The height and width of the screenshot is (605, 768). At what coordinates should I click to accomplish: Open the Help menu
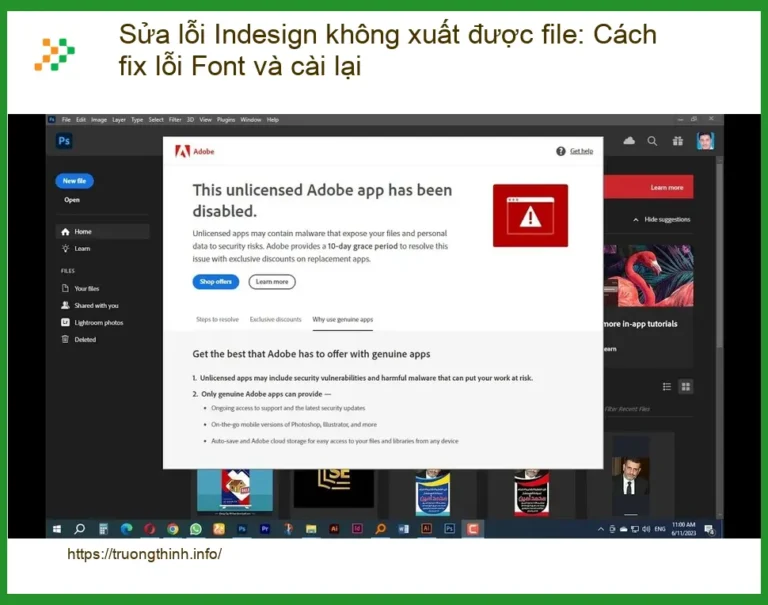pyautogui.click(x=273, y=120)
